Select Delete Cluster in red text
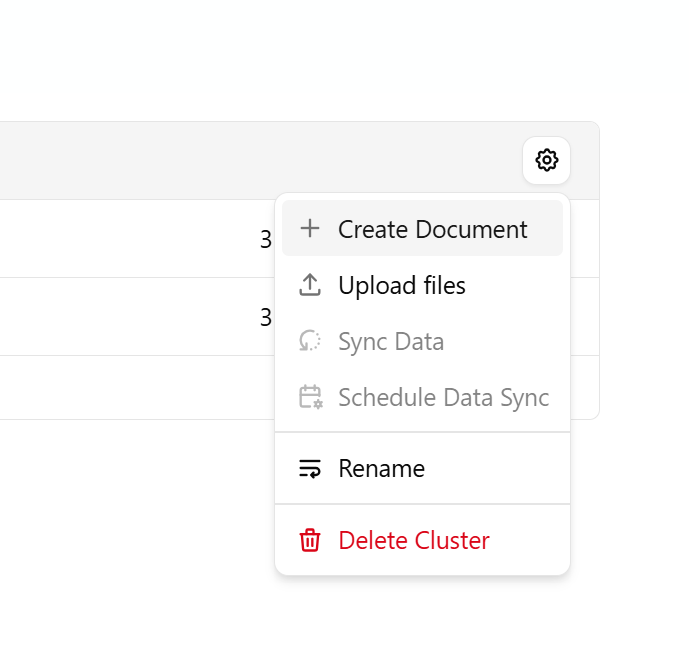The width and height of the screenshot is (689, 672). [x=414, y=541]
